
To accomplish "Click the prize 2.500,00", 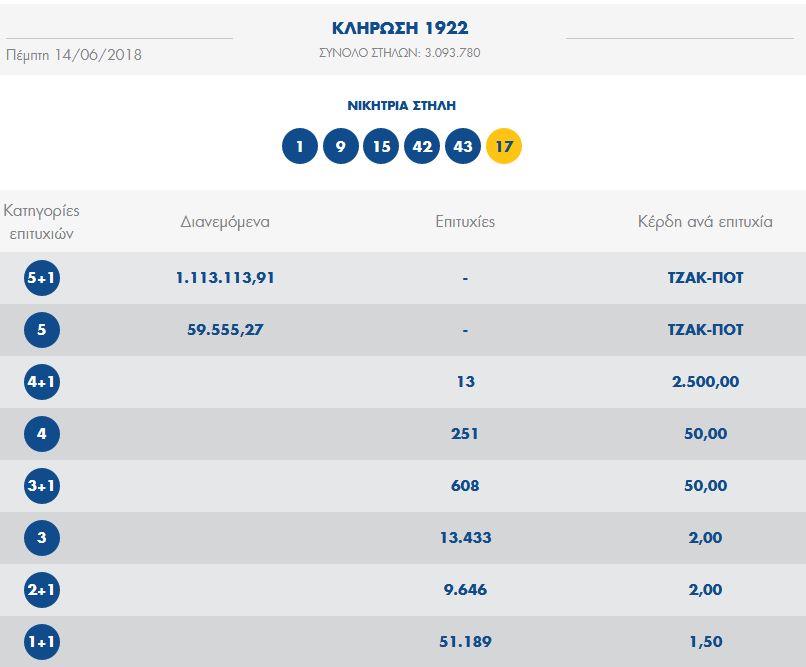I will coord(705,382).
